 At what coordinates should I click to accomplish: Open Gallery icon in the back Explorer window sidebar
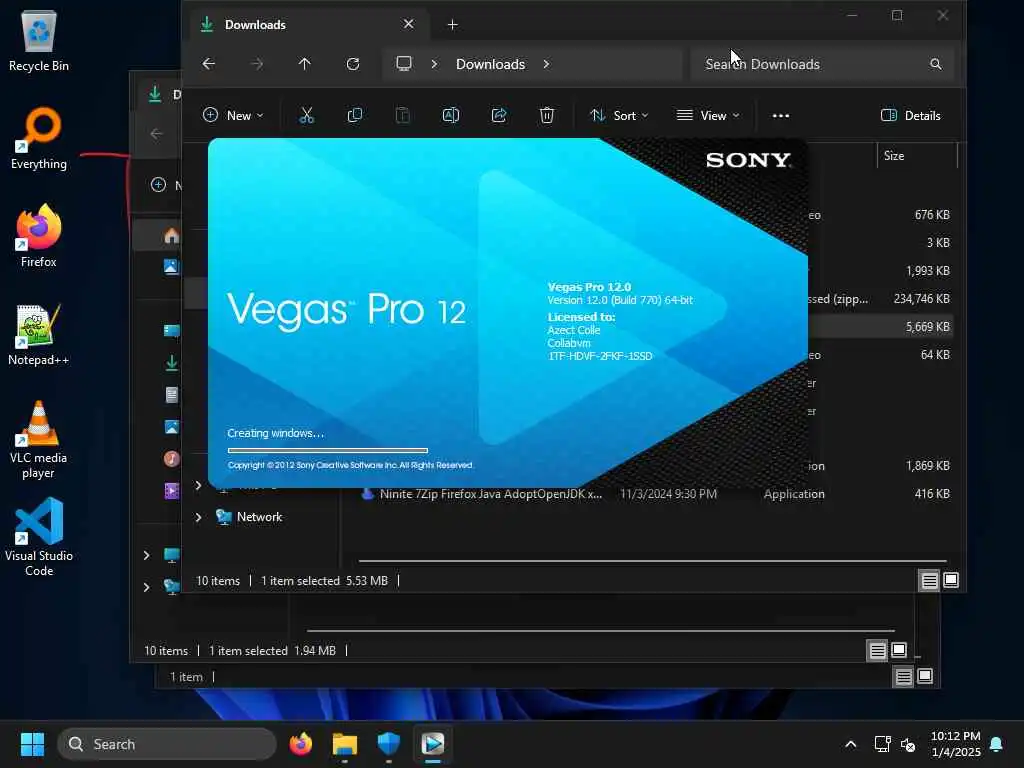point(171,266)
